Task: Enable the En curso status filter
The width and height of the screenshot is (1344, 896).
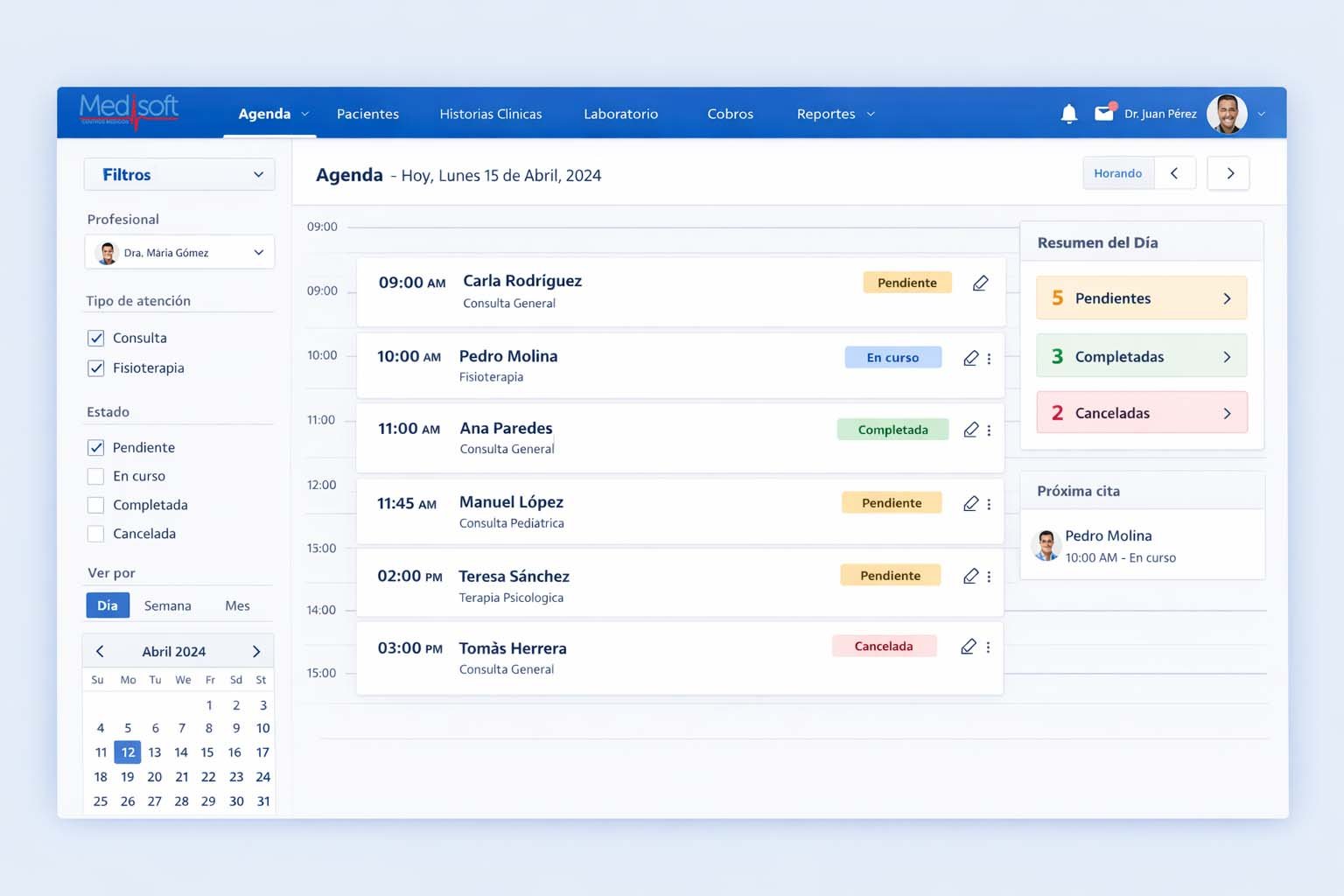Action: point(96,476)
